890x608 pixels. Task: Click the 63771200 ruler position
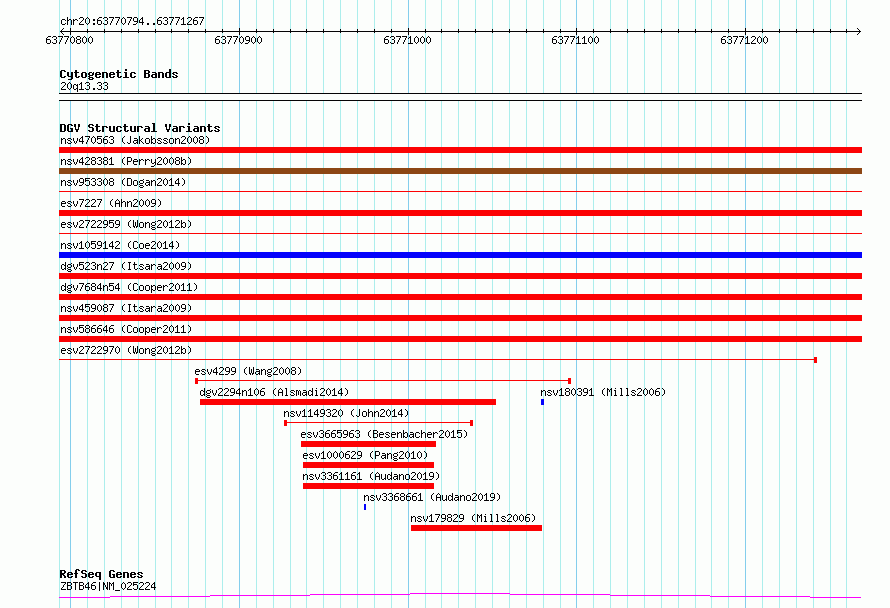coord(744,40)
